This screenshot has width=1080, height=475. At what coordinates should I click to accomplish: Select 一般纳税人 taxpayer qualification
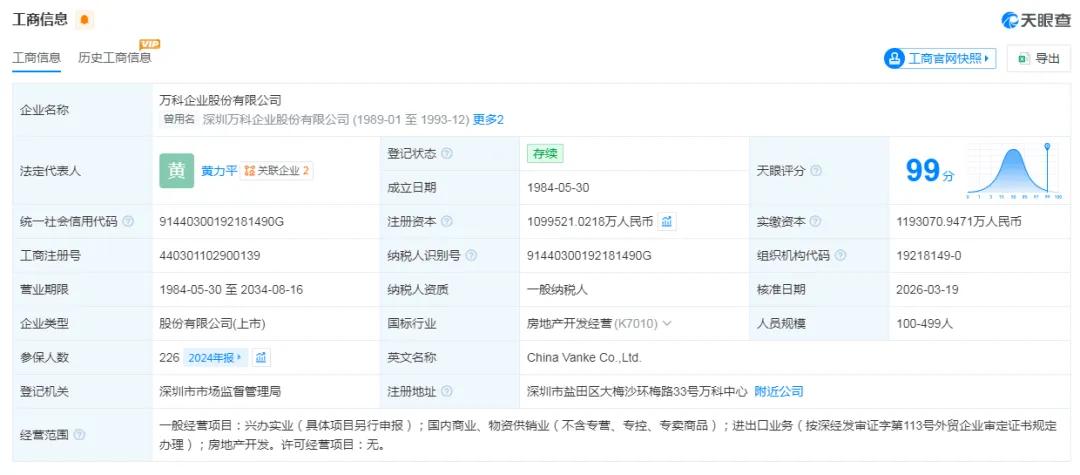557,290
